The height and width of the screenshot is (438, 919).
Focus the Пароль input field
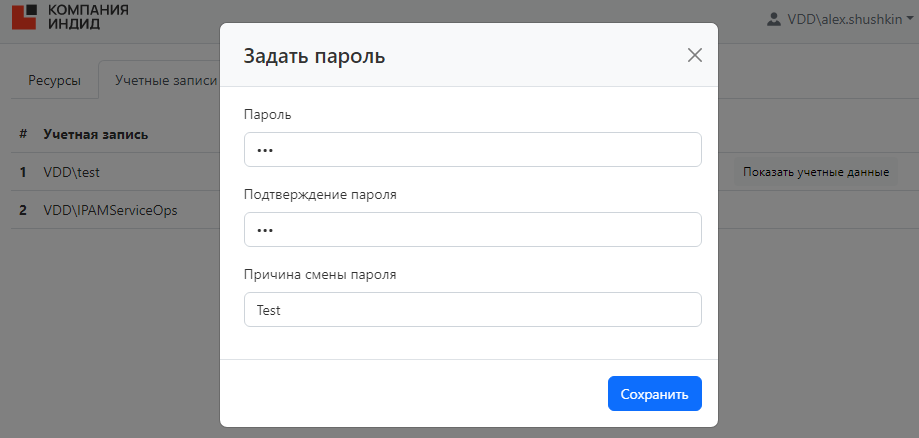472,150
